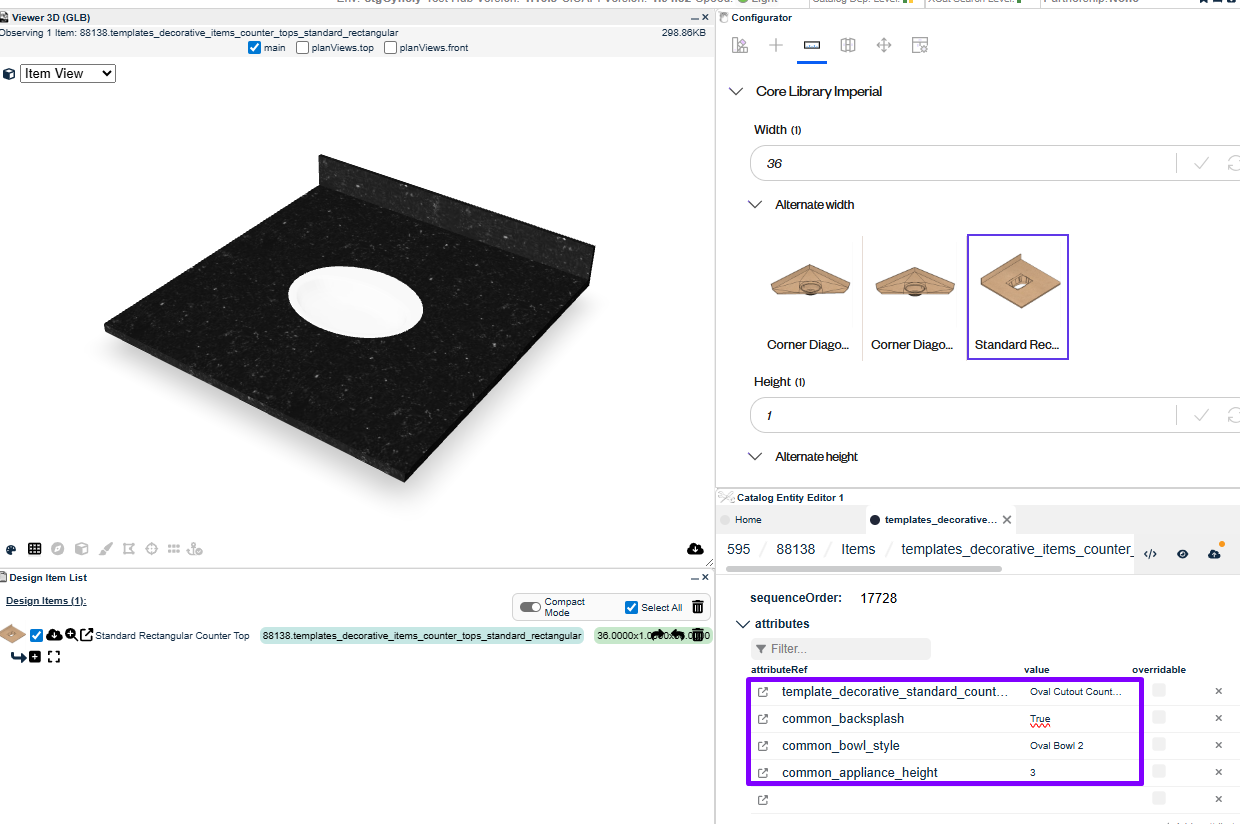Screen dimensions: 1240x824
Task: Click magnifier zoom icon for the design item
Action: click(x=71, y=635)
